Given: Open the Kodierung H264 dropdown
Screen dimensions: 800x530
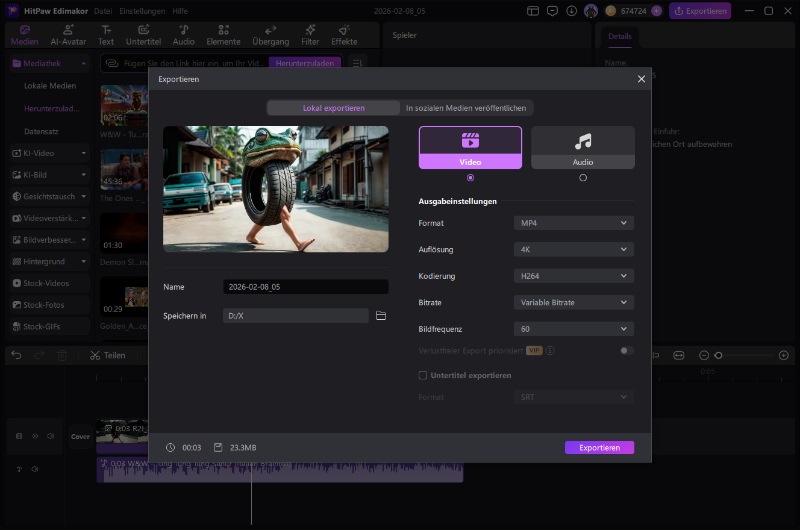Looking at the screenshot, I should tap(573, 276).
